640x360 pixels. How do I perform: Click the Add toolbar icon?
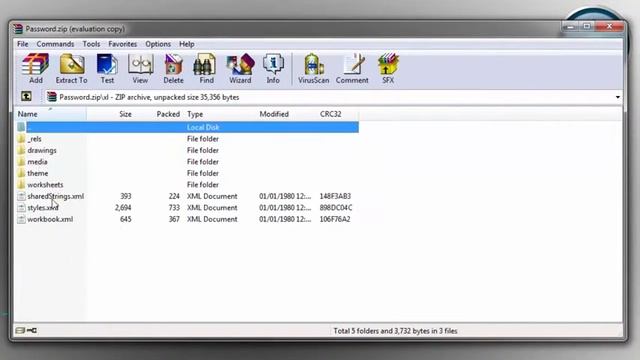point(36,69)
